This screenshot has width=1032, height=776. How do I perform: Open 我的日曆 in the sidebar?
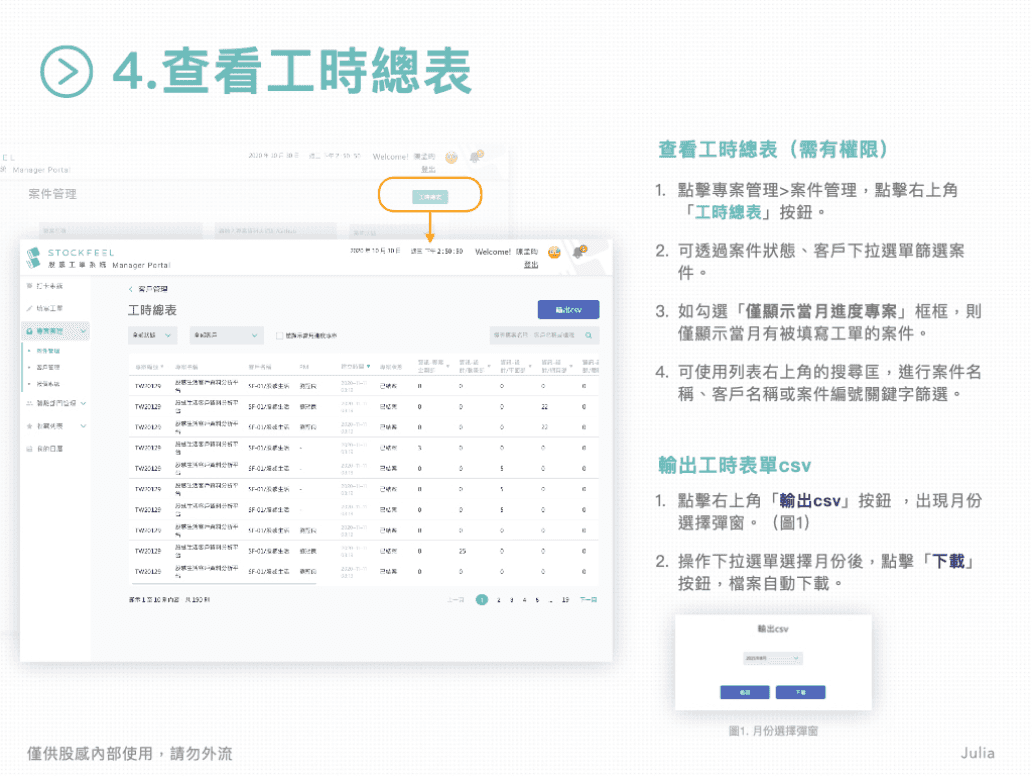click(50, 448)
